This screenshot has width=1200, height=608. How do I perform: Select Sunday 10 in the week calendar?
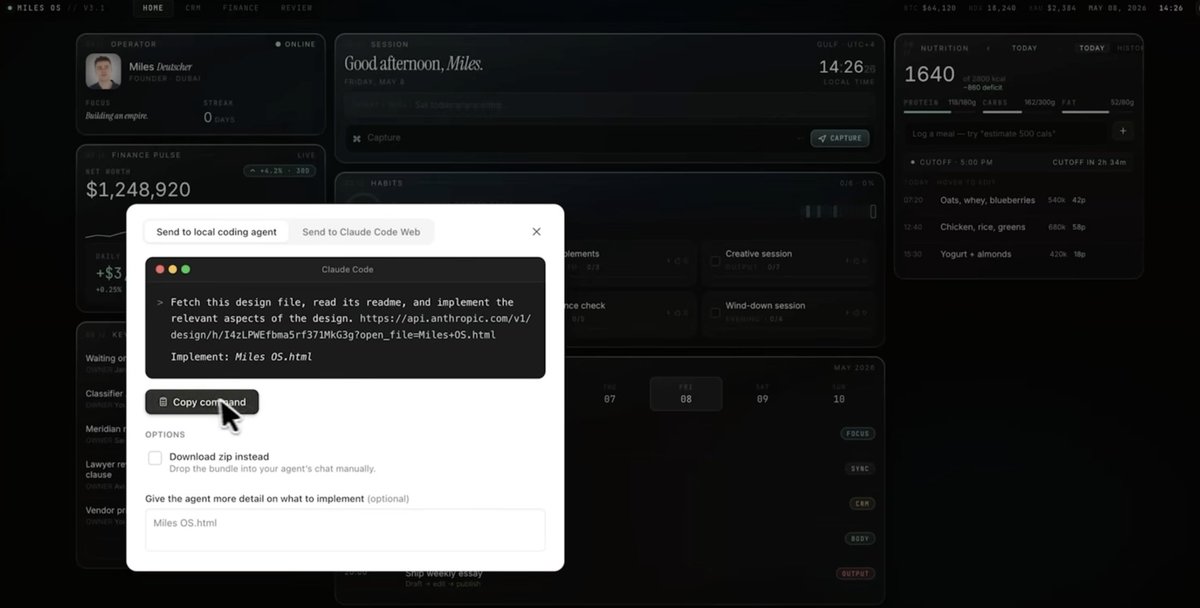(x=838, y=394)
